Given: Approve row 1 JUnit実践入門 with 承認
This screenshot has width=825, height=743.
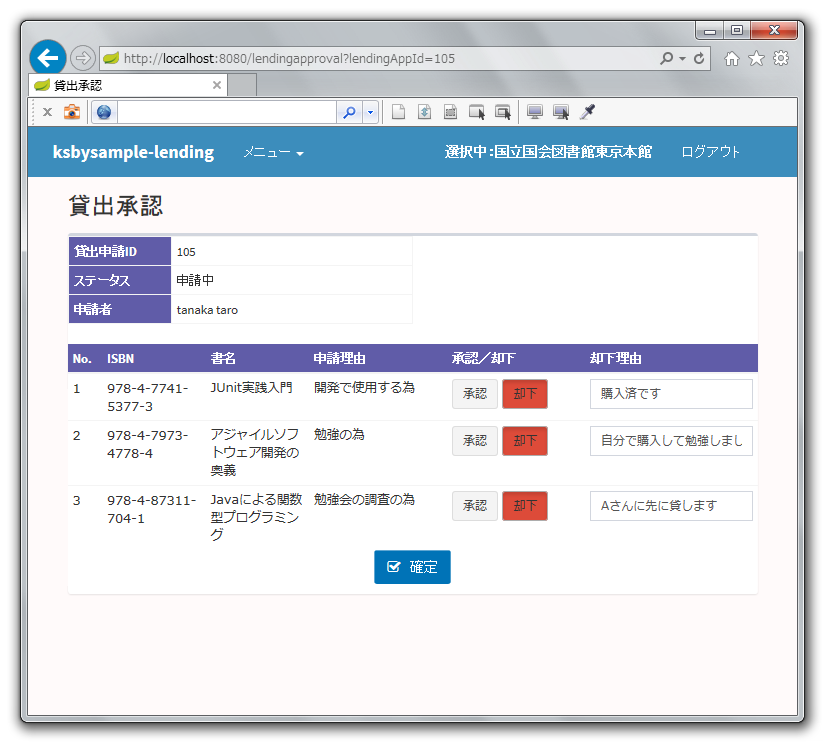Looking at the screenshot, I should point(475,394).
